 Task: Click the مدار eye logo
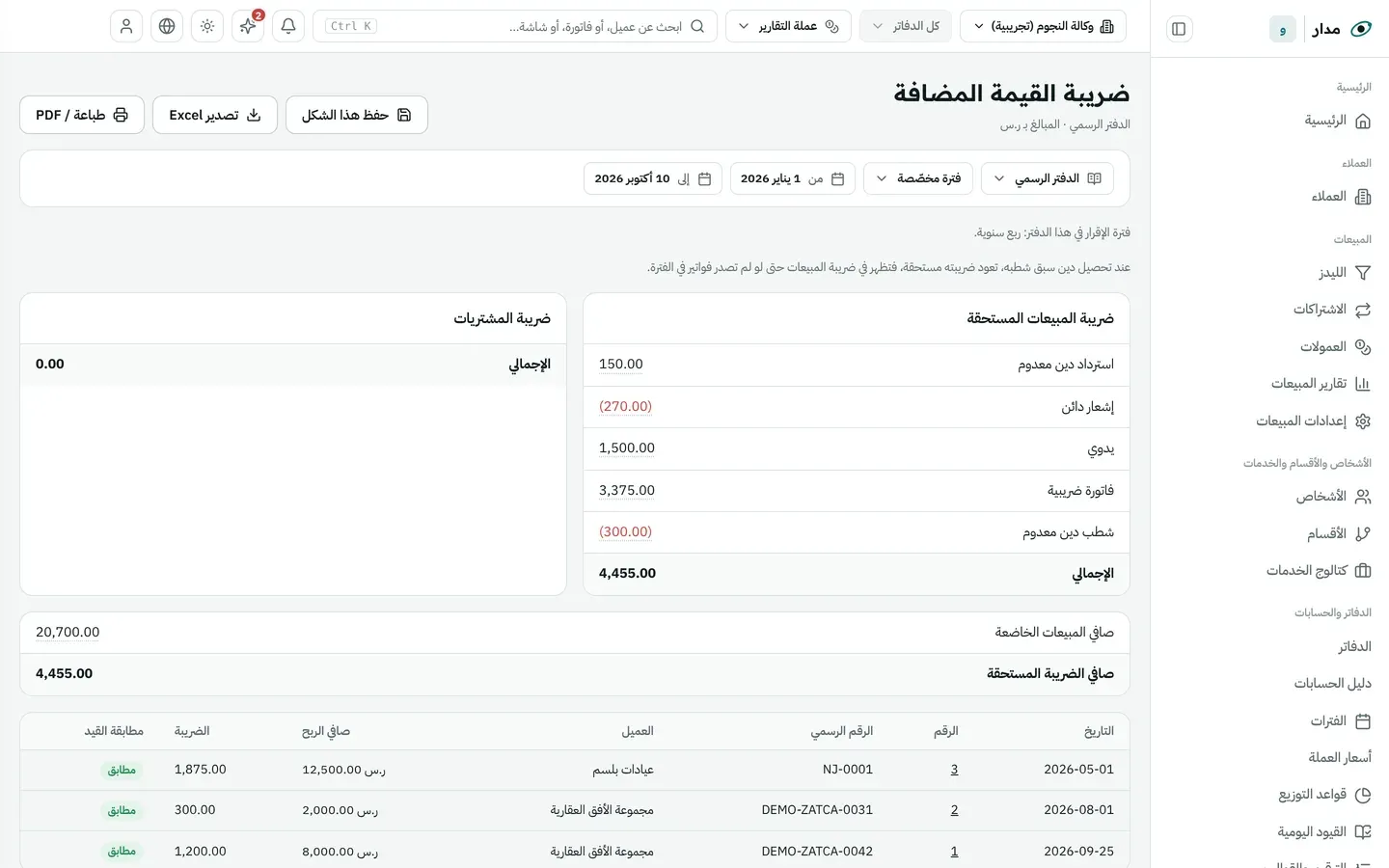[1361, 29]
